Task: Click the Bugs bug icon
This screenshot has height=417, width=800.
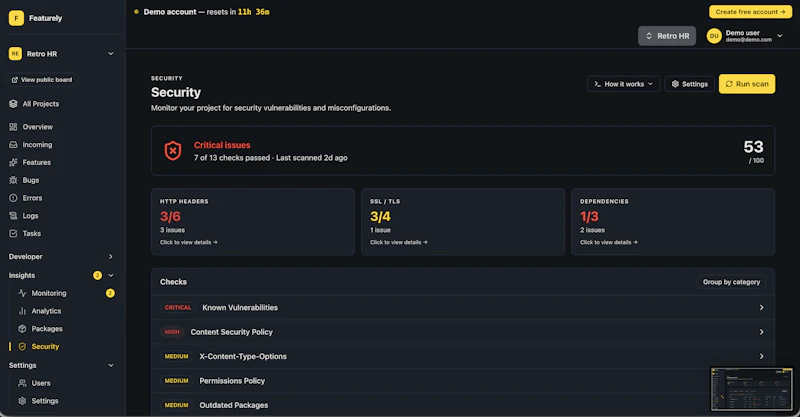Action: click(13, 180)
